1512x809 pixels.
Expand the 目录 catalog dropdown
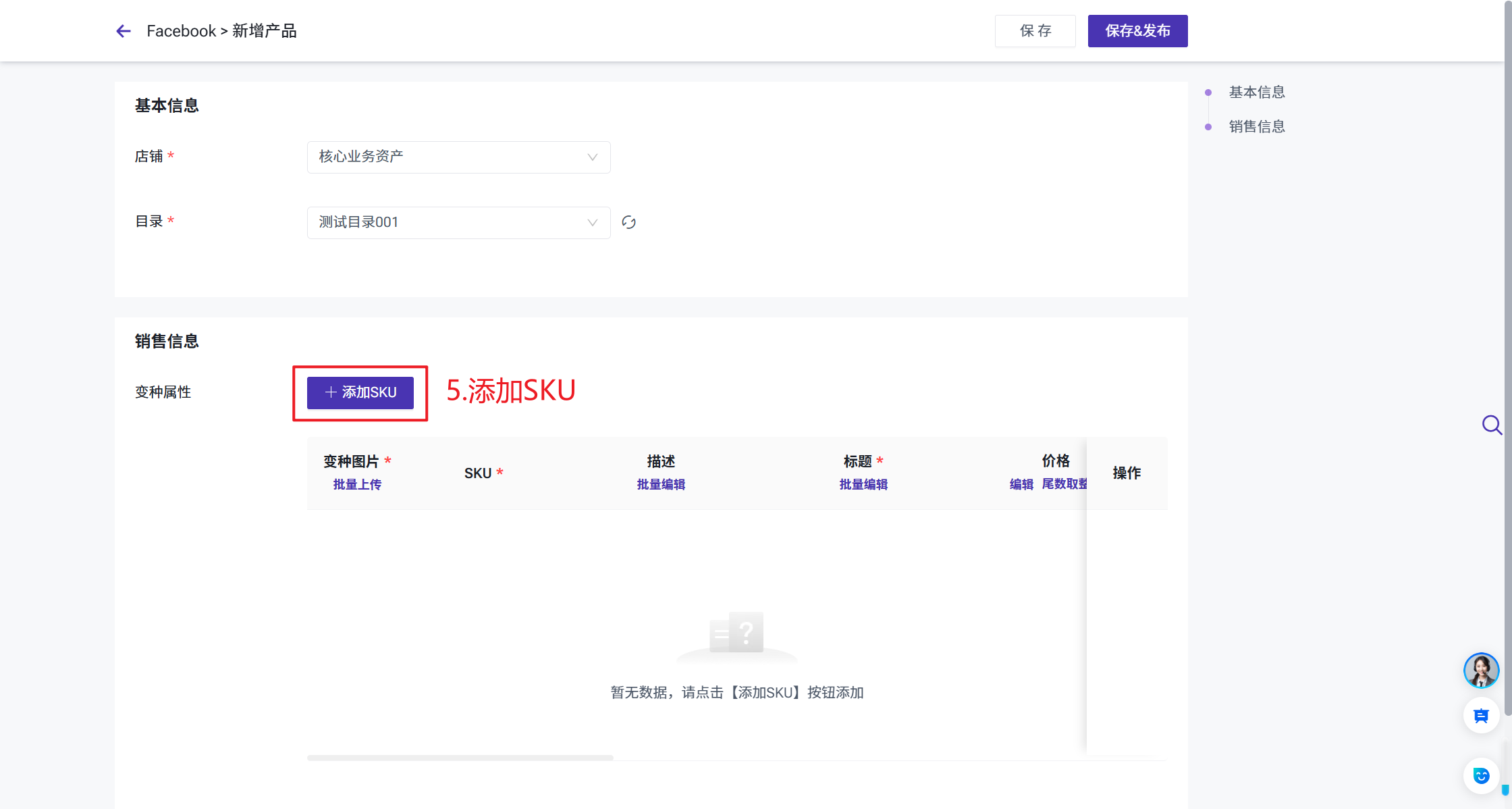click(x=458, y=223)
